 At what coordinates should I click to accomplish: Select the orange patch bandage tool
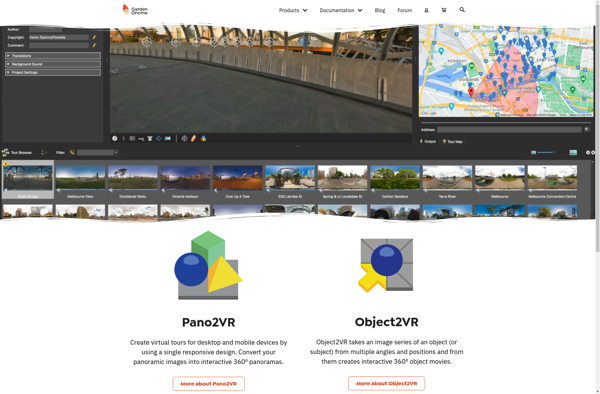click(x=194, y=138)
